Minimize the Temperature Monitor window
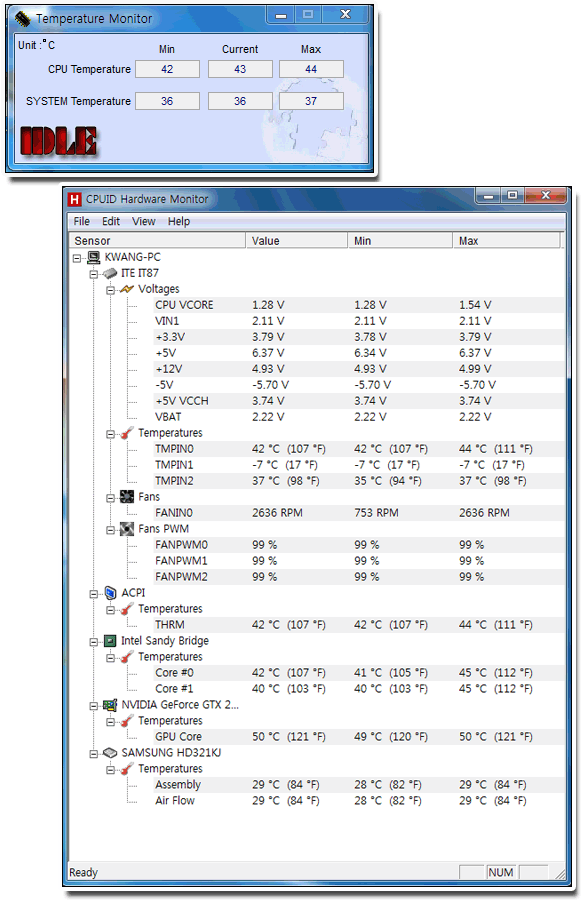The image size is (582, 900). tap(281, 15)
